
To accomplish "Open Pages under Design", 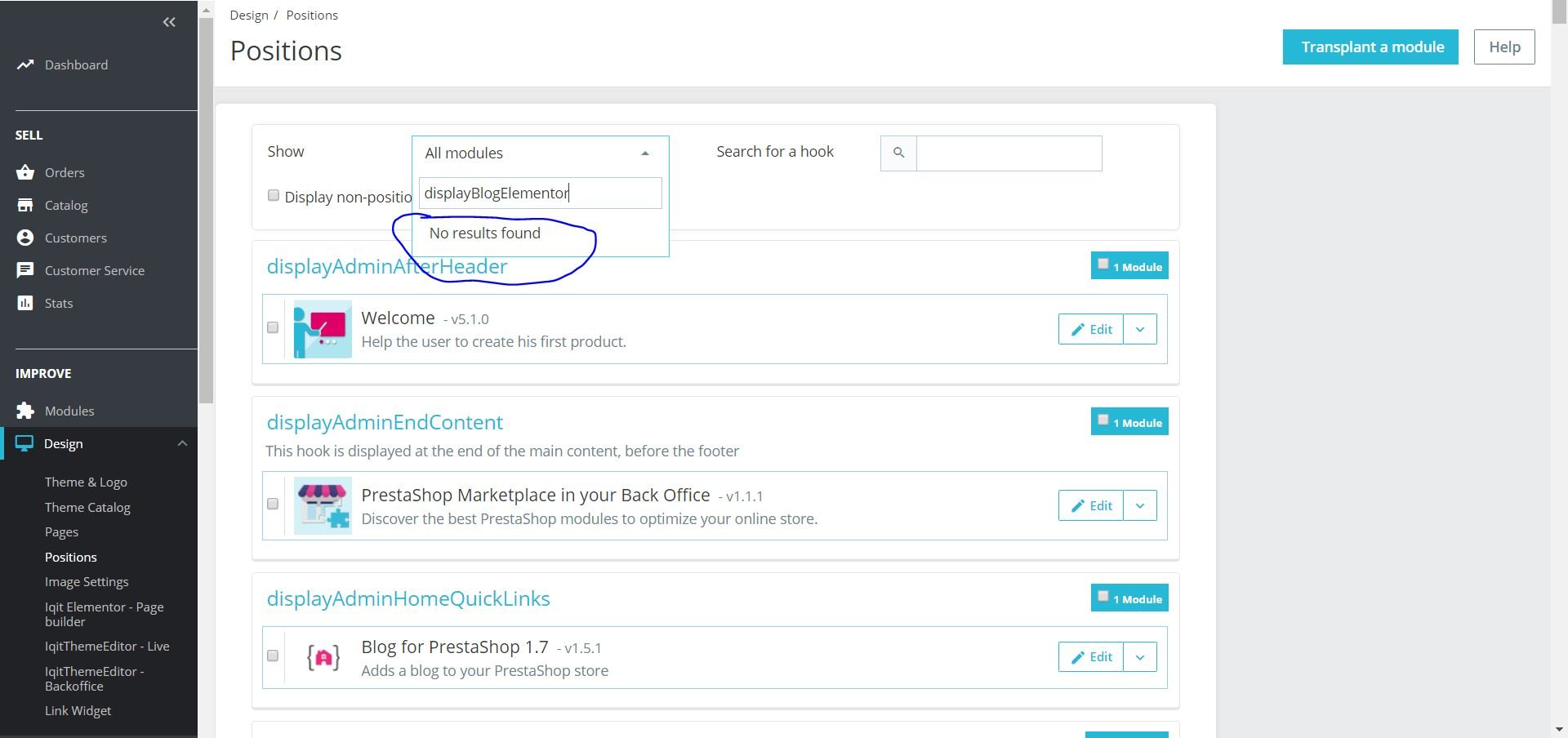I will click(61, 531).
